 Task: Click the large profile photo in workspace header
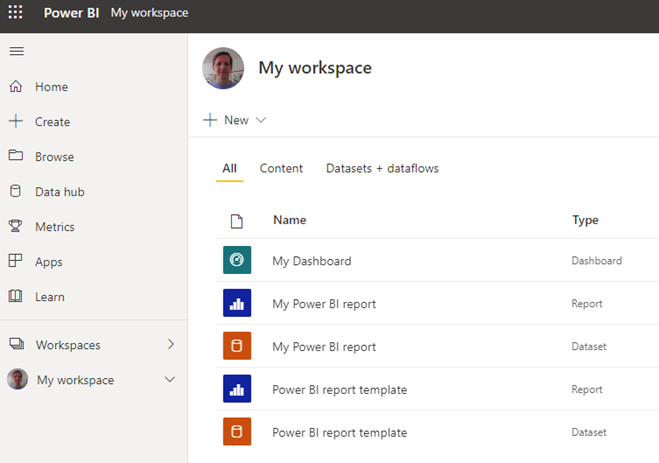223,68
